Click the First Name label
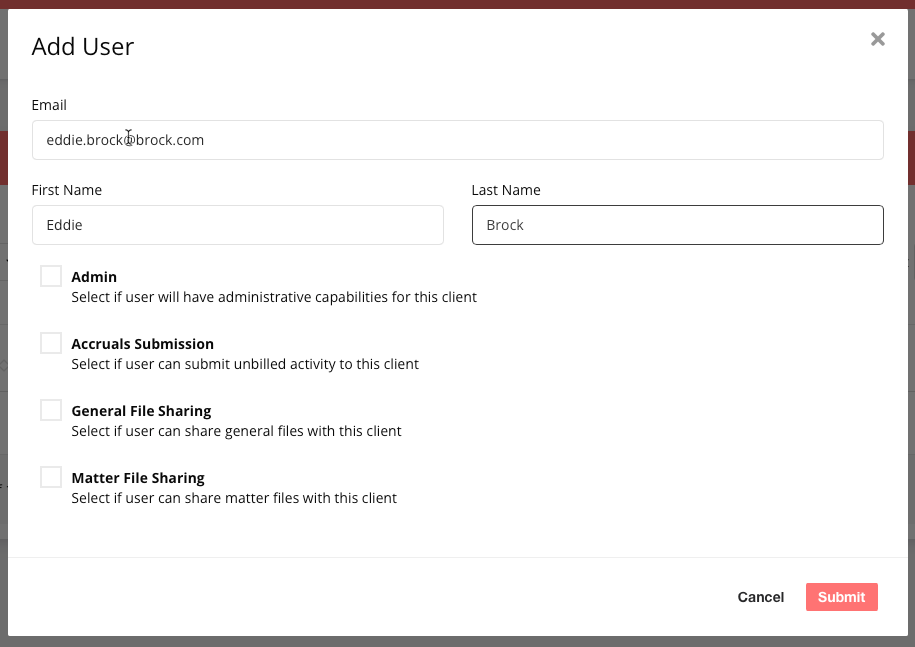The image size is (915, 647). point(66,190)
